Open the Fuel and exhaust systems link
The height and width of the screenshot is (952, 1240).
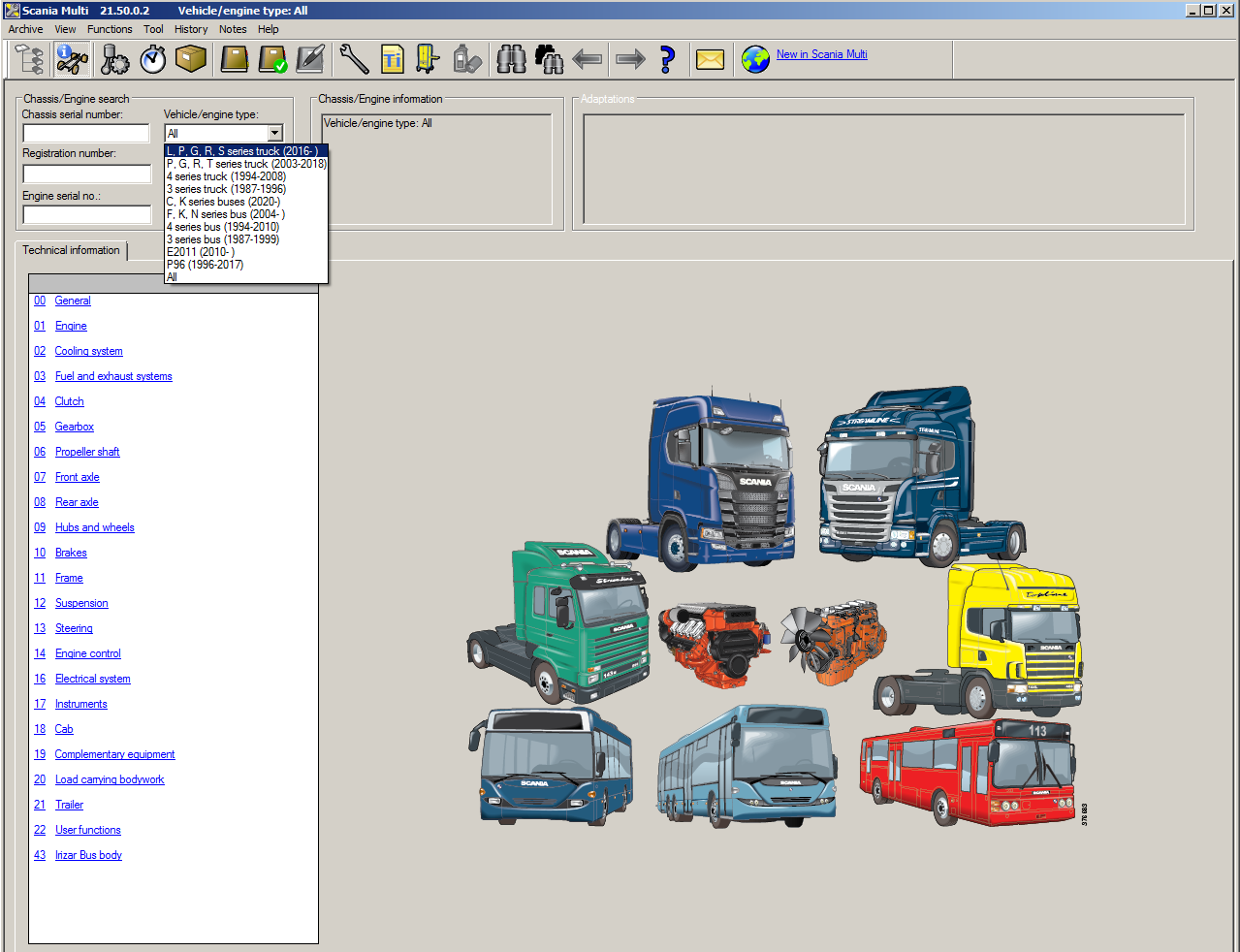[x=113, y=376]
